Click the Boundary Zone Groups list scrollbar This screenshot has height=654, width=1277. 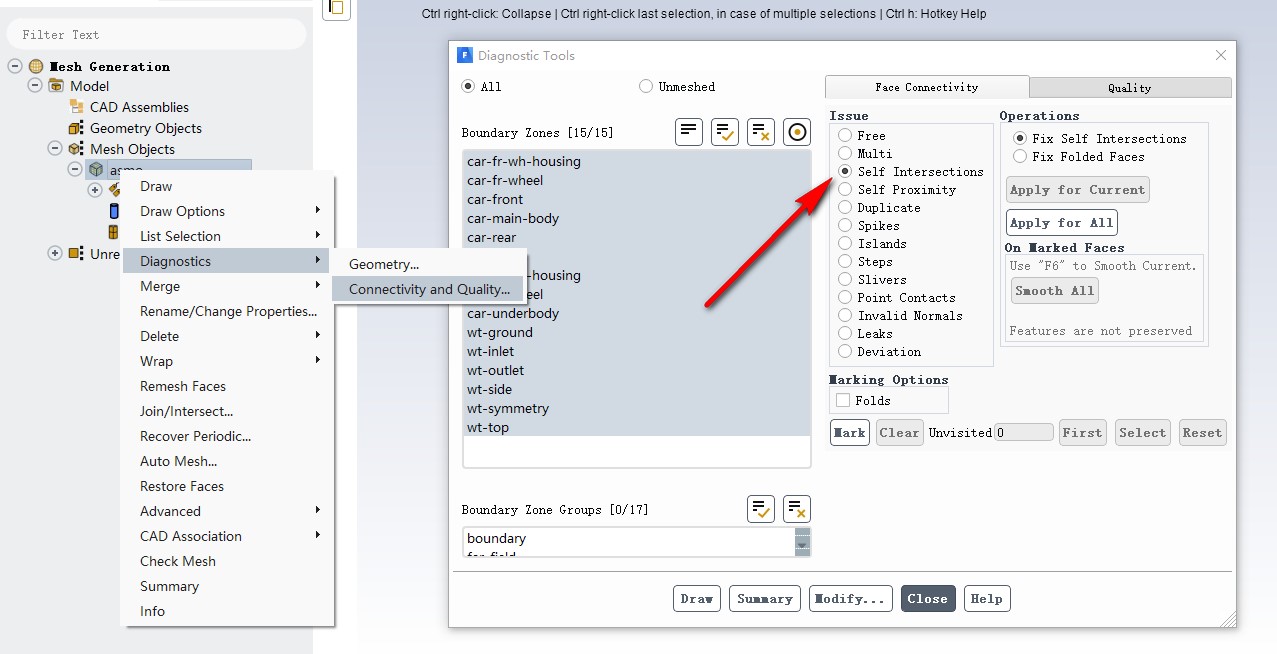pos(802,543)
